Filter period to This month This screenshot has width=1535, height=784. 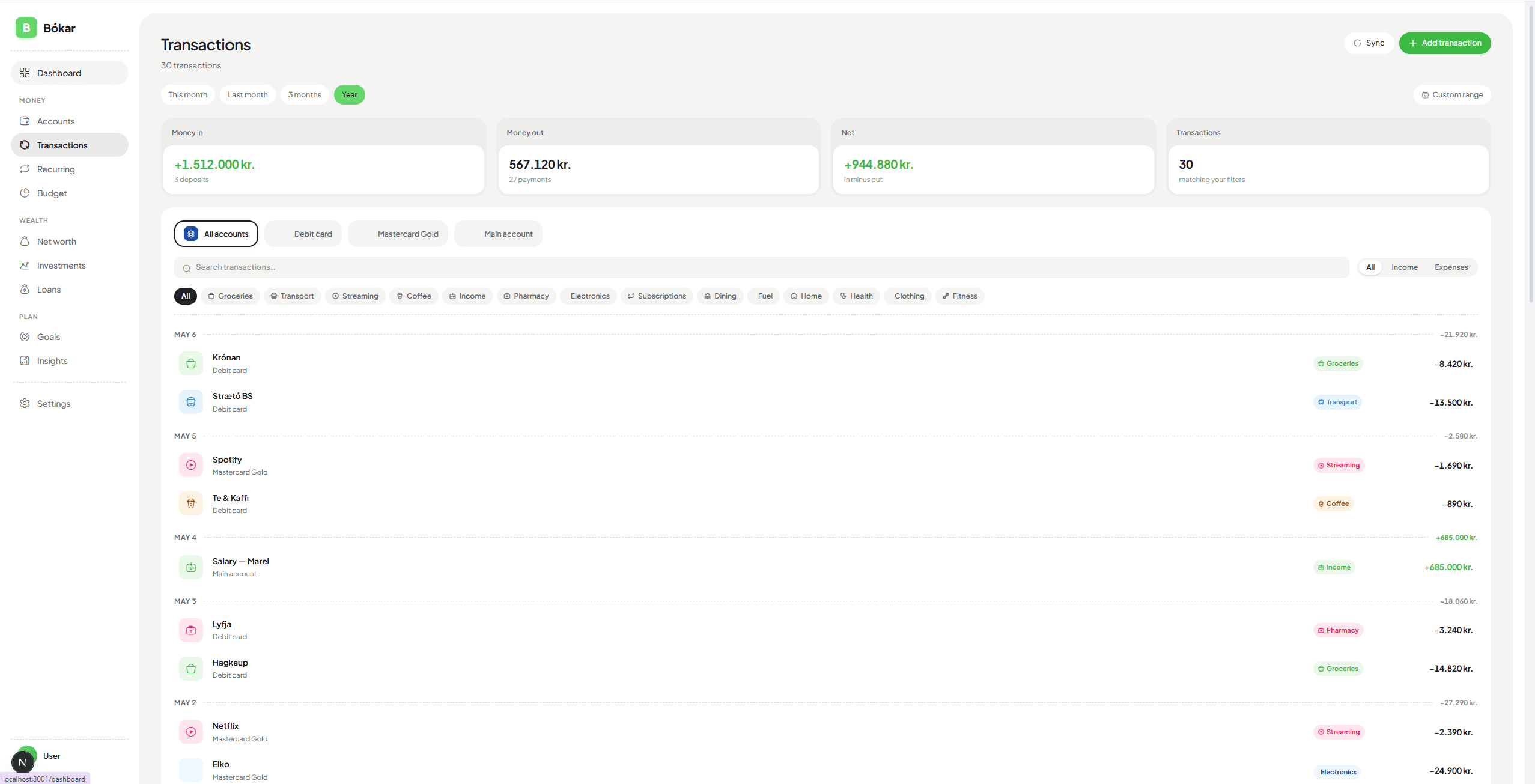[x=187, y=94]
